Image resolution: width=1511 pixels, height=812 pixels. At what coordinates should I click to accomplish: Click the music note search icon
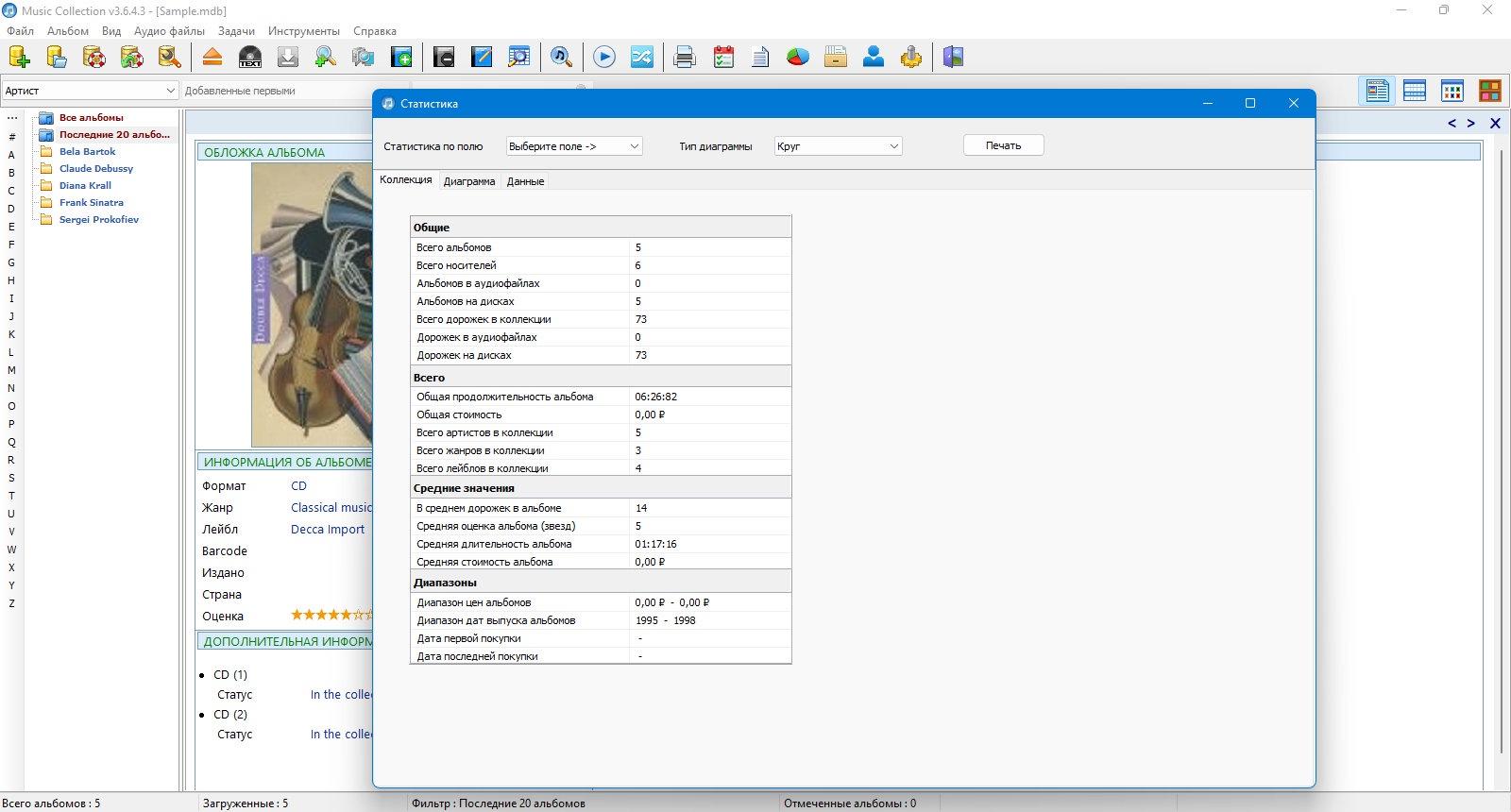[561, 57]
